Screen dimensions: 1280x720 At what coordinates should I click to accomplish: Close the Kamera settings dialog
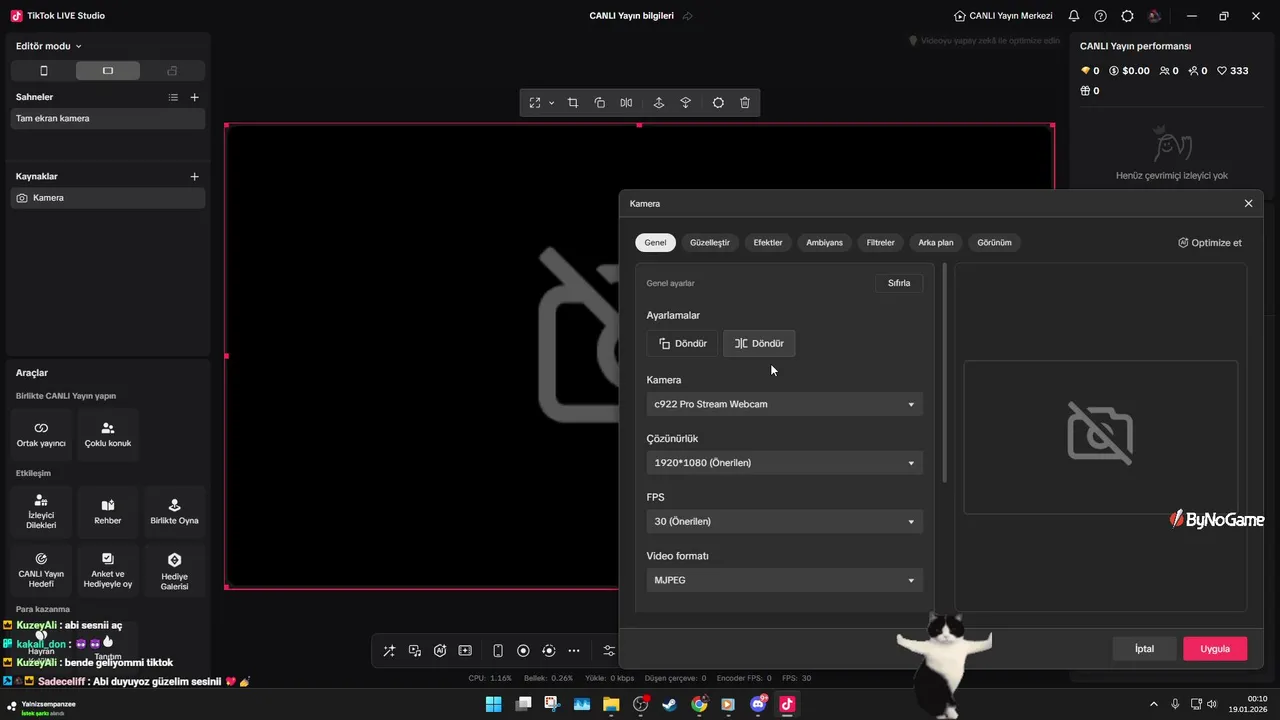(x=1248, y=203)
